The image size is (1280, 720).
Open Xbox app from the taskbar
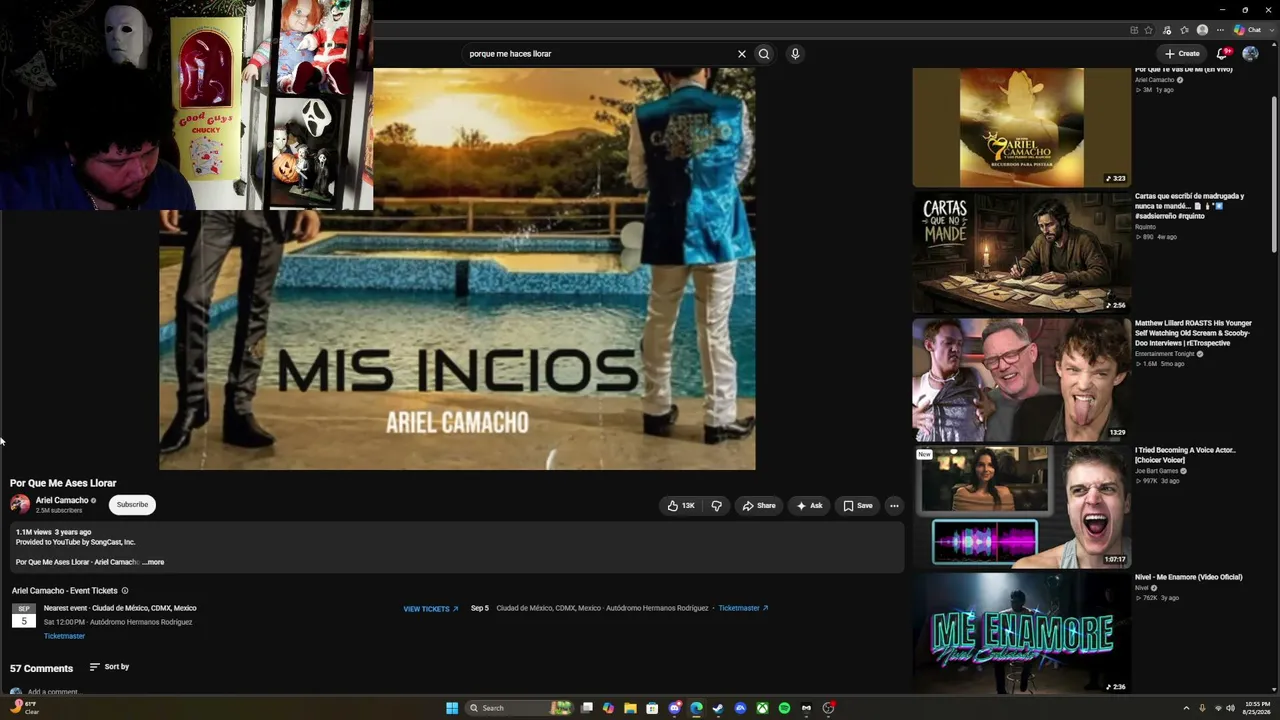click(x=762, y=708)
